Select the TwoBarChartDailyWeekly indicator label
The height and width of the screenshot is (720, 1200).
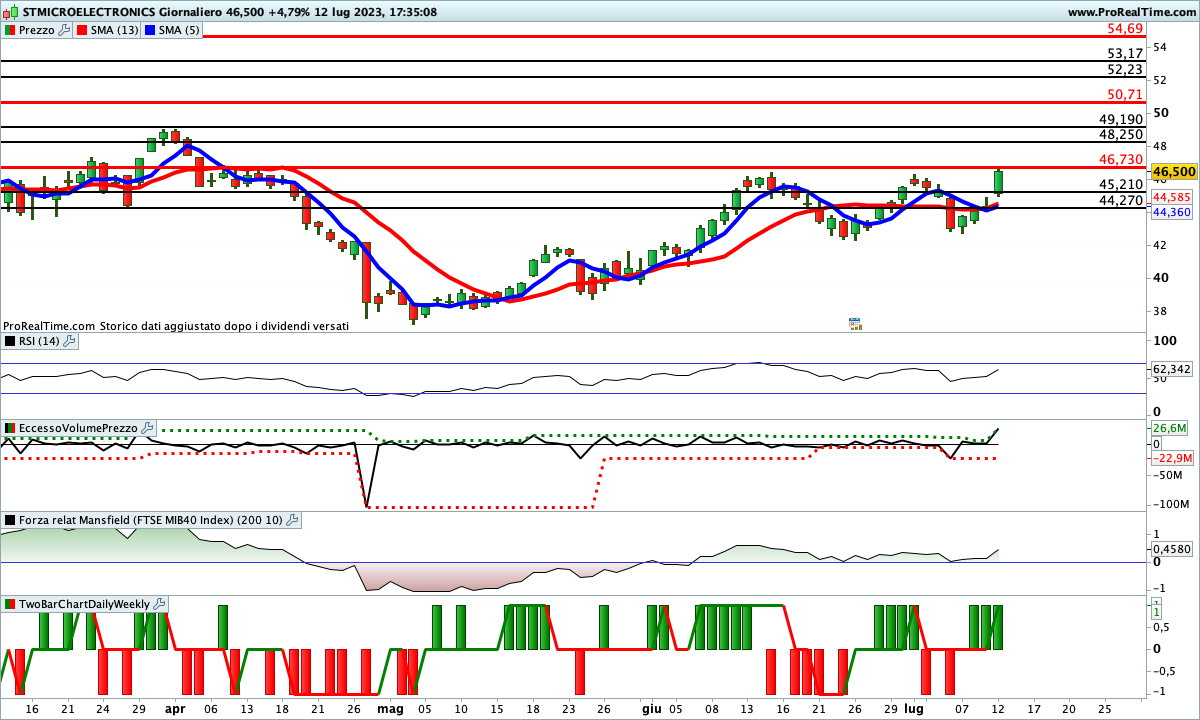point(84,604)
